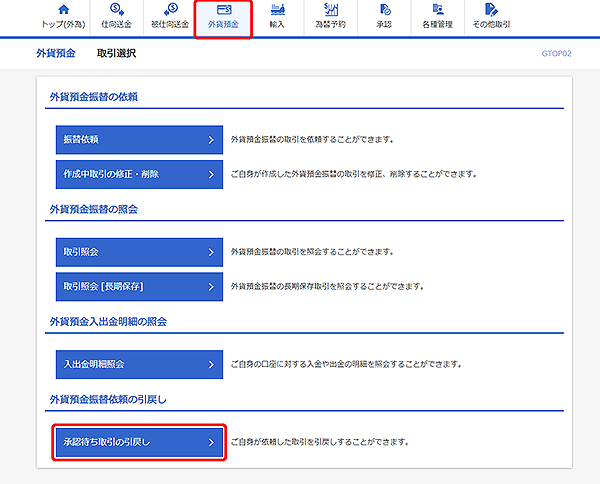
Task: Click the chevron on 取引照会 [長期保存]
Action: [211, 287]
